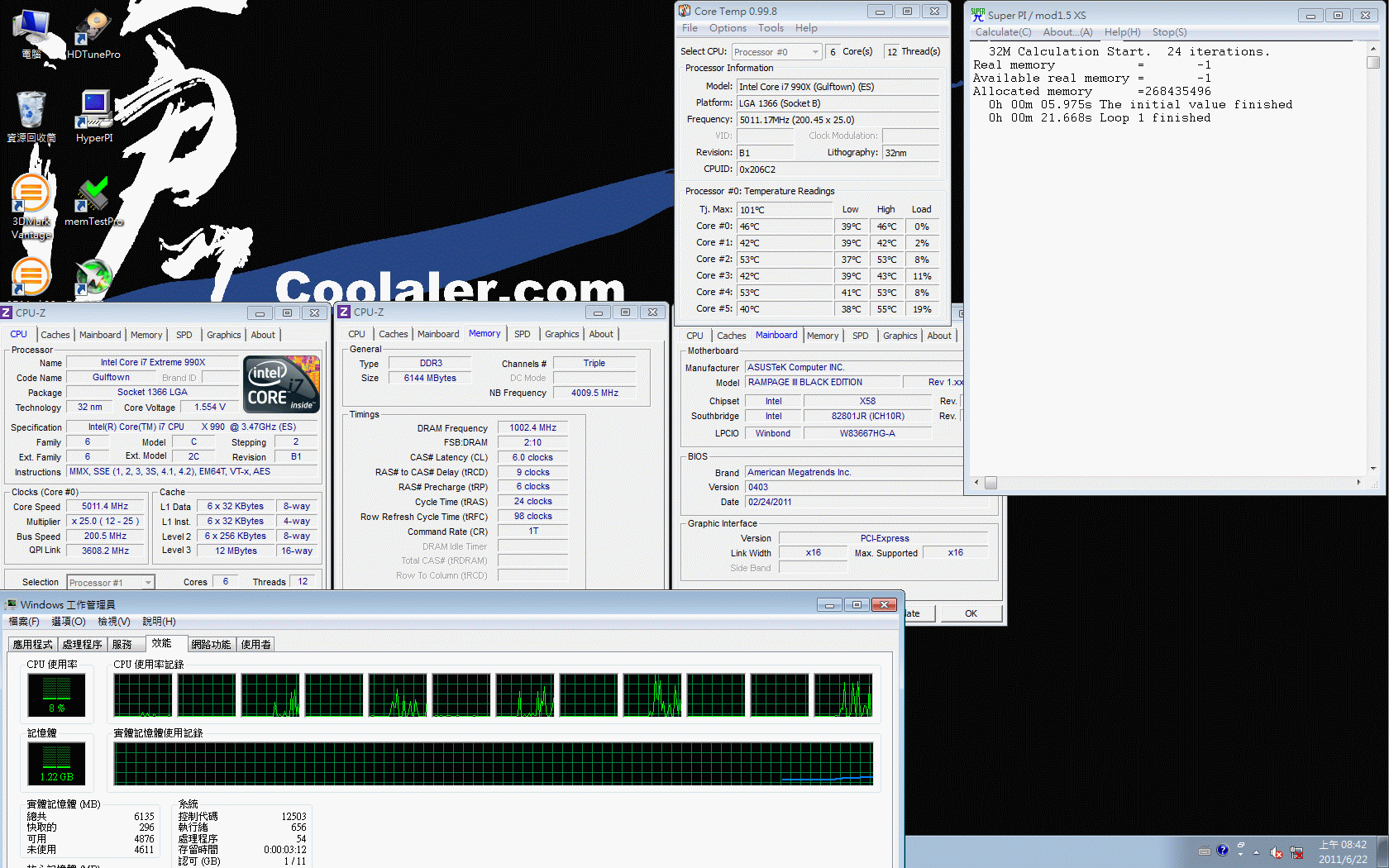Image resolution: width=1389 pixels, height=868 pixels.
Task: Launch the HyperPI desktop shortcut
Action: pyautogui.click(x=94, y=117)
